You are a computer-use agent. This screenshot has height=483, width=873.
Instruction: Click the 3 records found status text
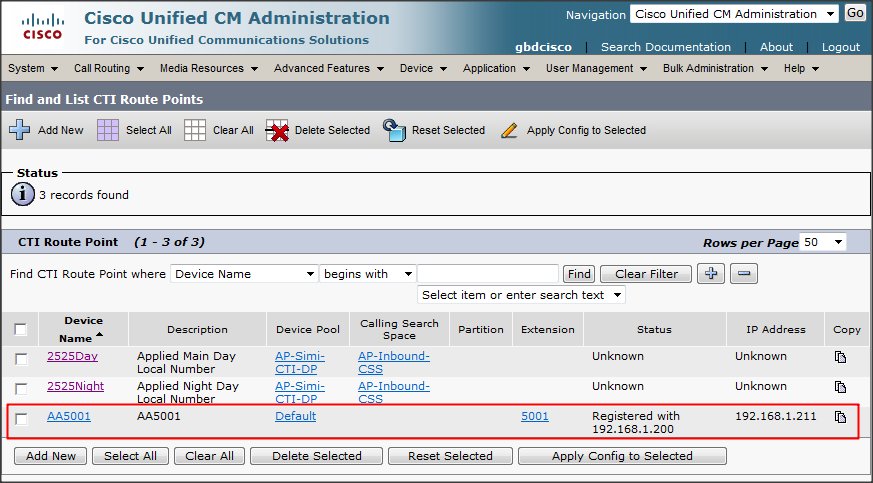click(84, 195)
